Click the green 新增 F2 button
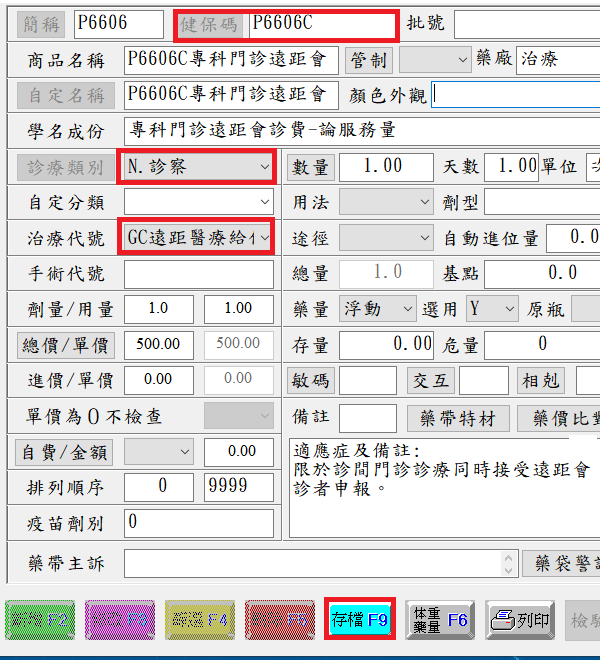This screenshot has width=600, height=660. (x=40, y=620)
